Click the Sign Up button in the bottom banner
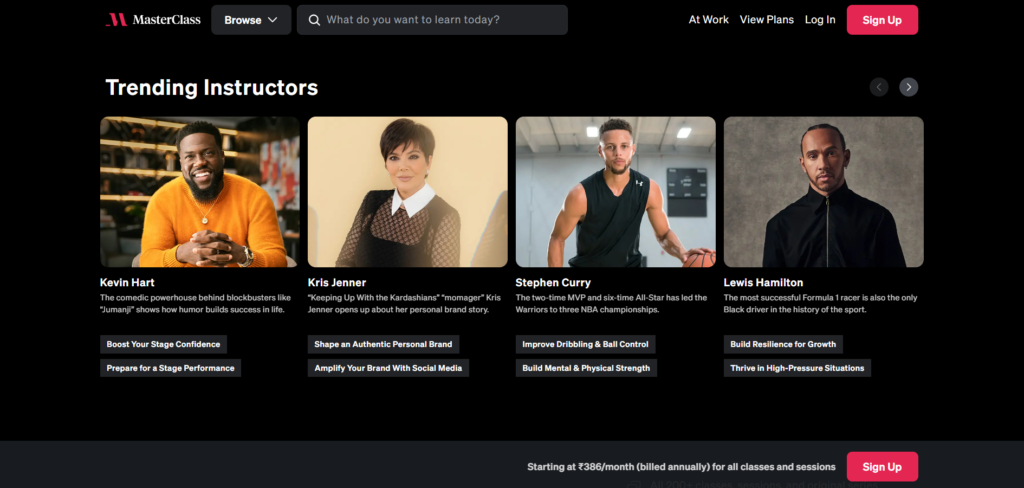Viewport: 1024px width, 488px height. (882, 466)
